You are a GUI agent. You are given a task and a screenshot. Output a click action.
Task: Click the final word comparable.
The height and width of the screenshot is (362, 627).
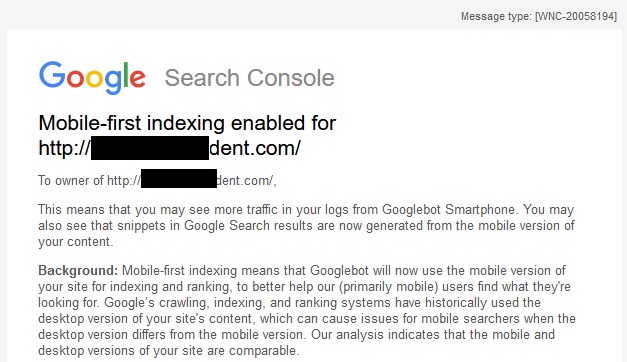click(264, 351)
